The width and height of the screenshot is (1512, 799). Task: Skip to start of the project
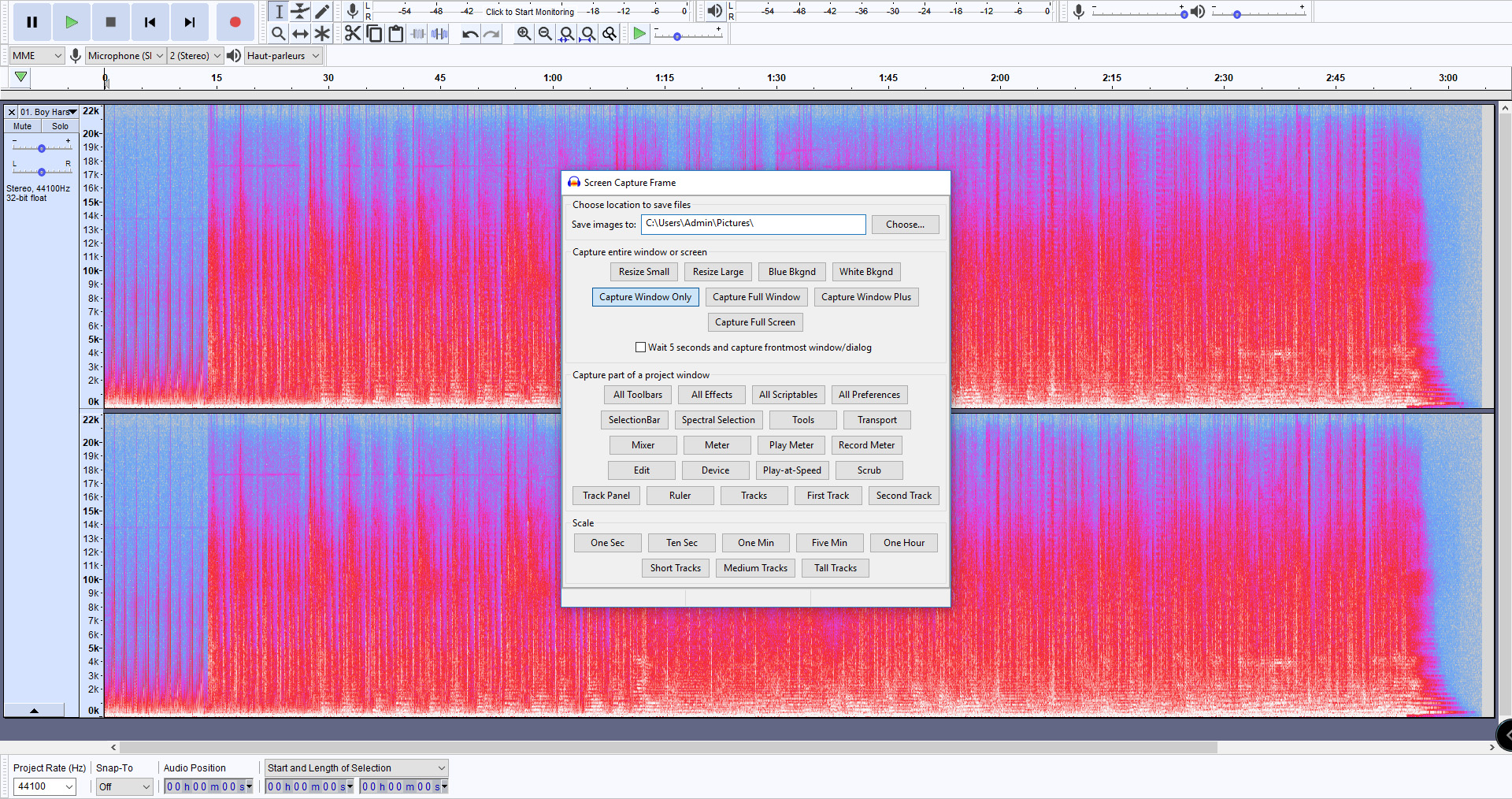pos(150,22)
